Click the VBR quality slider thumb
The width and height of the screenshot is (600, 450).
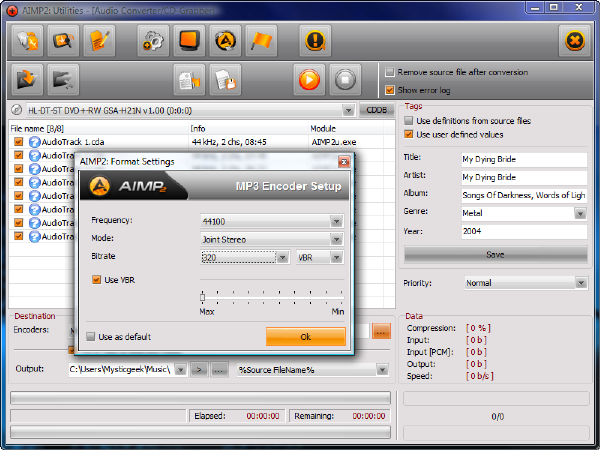coord(202,297)
